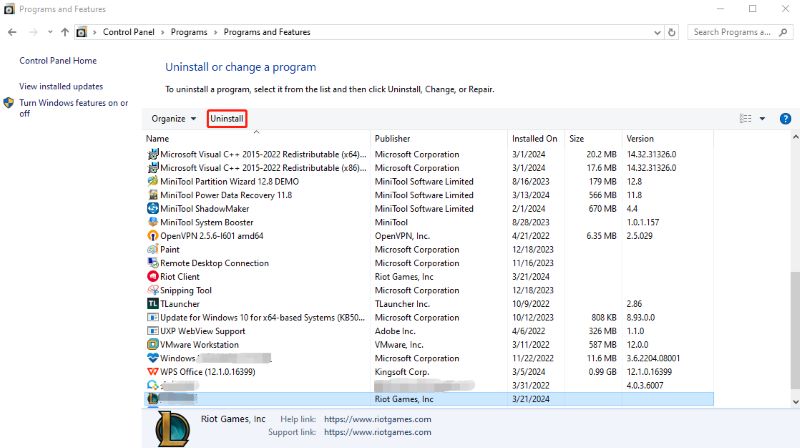Viewport: 800px width, 448px height.
Task: Click the League of Legends details icon
Action: pos(173,429)
